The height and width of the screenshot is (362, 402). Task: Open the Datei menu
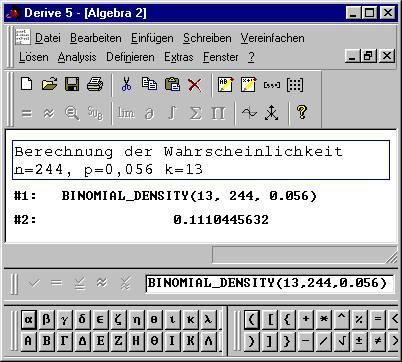coord(48,38)
